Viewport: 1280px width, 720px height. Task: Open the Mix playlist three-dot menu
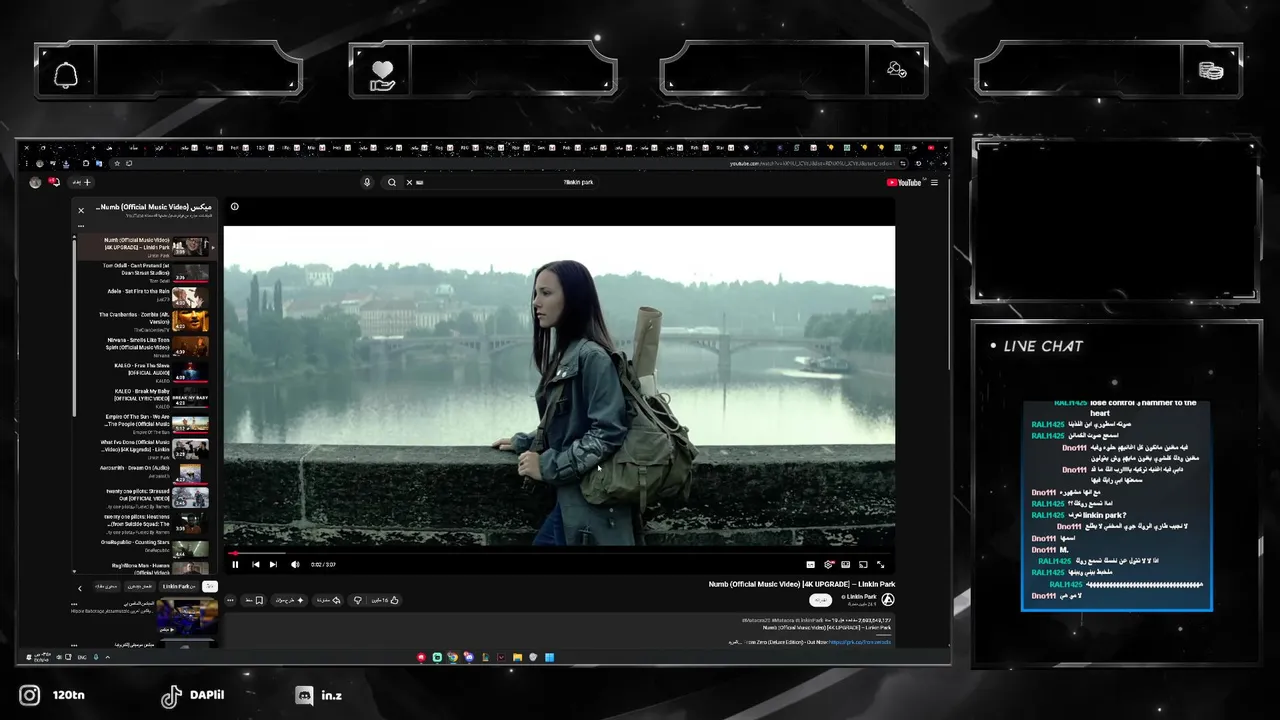[81, 226]
